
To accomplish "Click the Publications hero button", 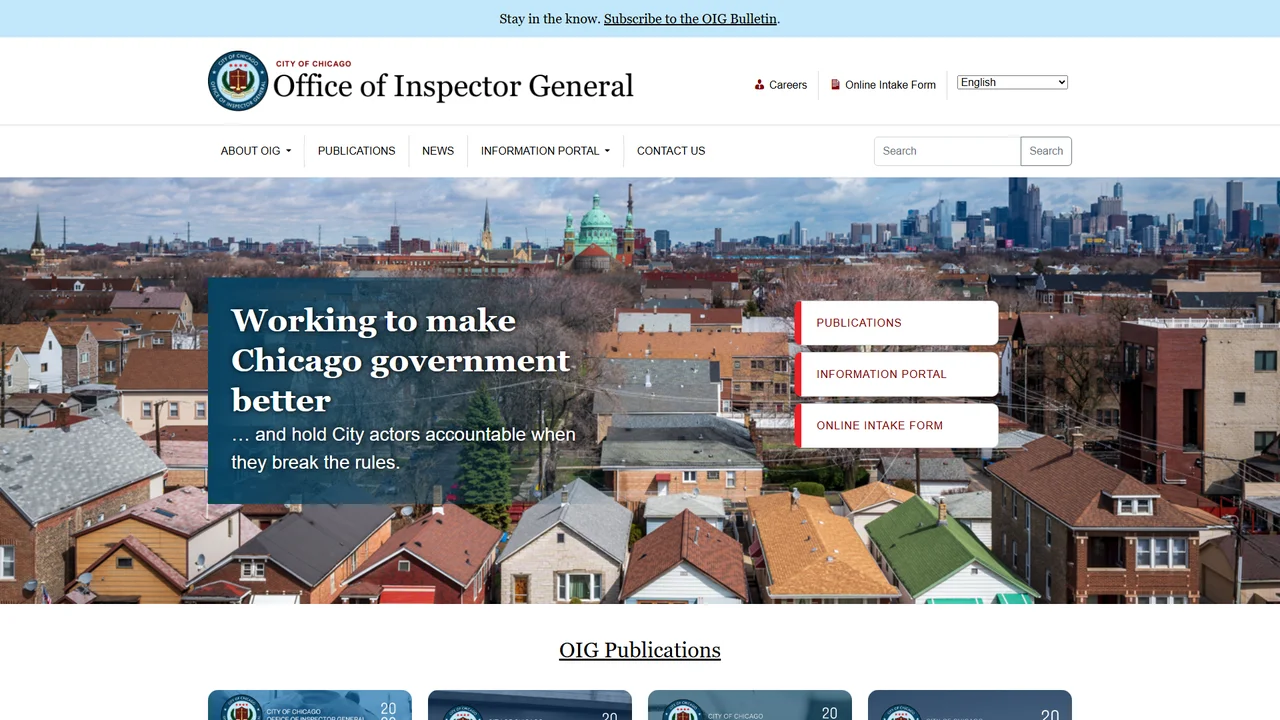I will click(897, 323).
